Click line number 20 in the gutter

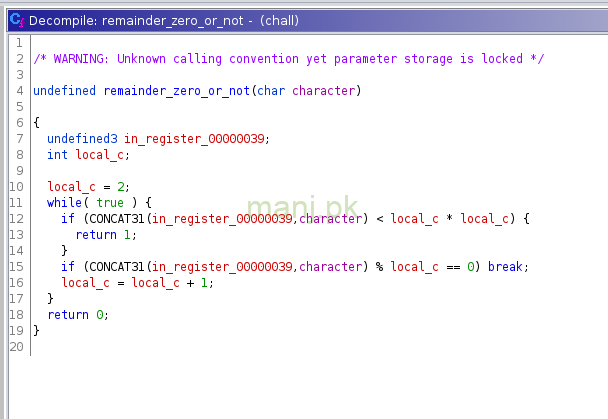pos(19,346)
